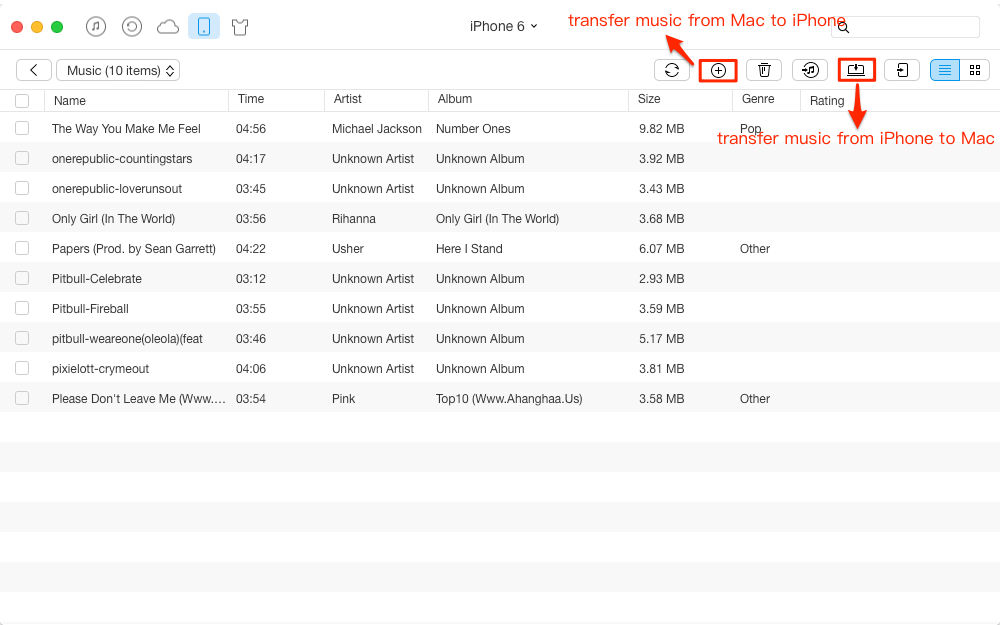This screenshot has width=1003, height=625.
Task: Select song The Way You Make Me Feel
Action: click(x=126, y=129)
